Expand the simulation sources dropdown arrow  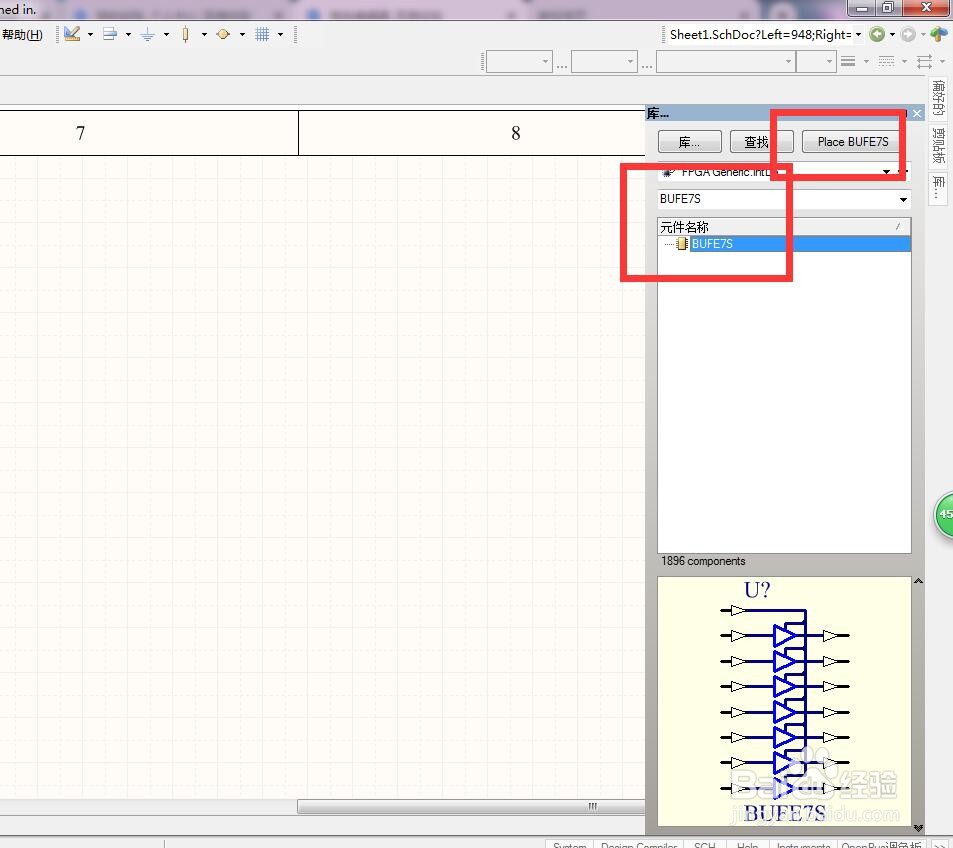click(x=242, y=35)
